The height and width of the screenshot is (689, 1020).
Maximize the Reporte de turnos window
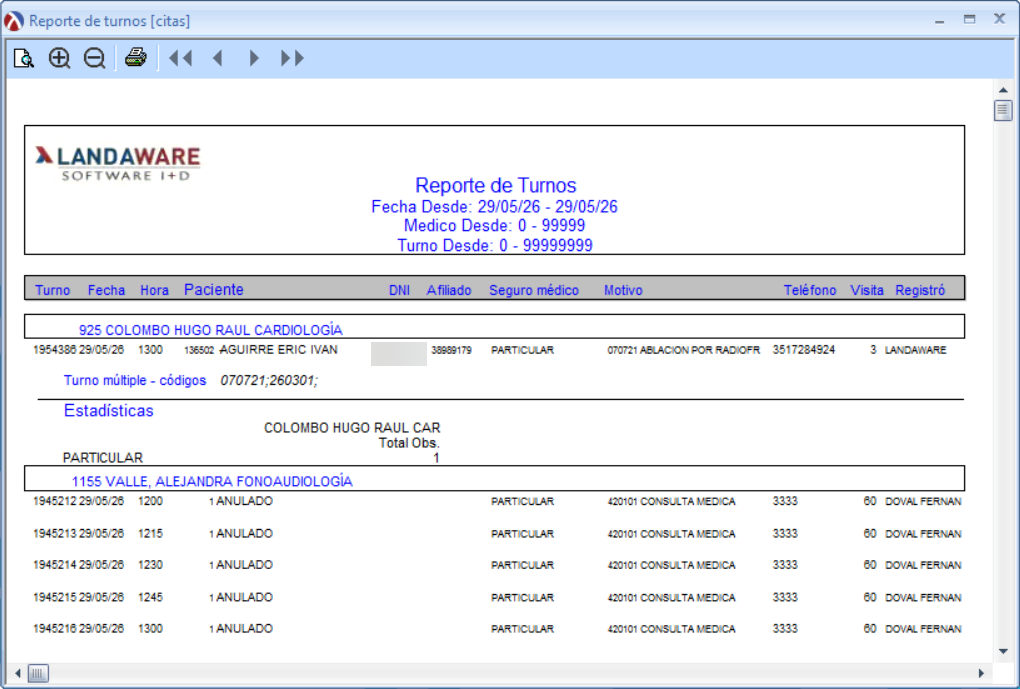[969, 20]
